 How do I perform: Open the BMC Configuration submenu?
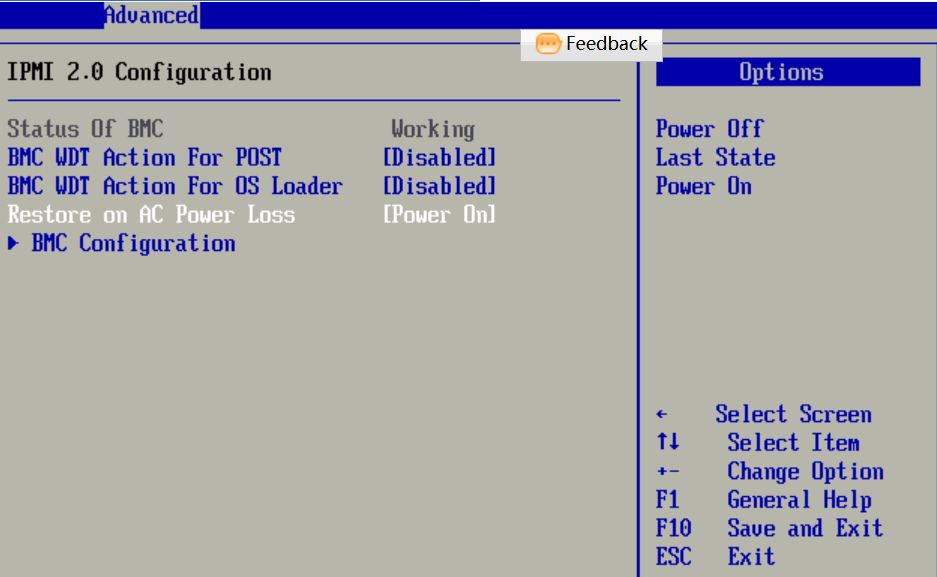tap(133, 244)
